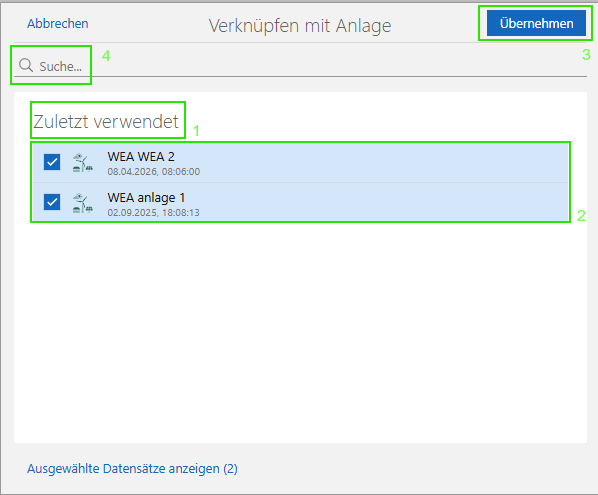The width and height of the screenshot is (598, 495).
Task: Click the date 02.09.2025, 18:08:13
Action: point(153,212)
